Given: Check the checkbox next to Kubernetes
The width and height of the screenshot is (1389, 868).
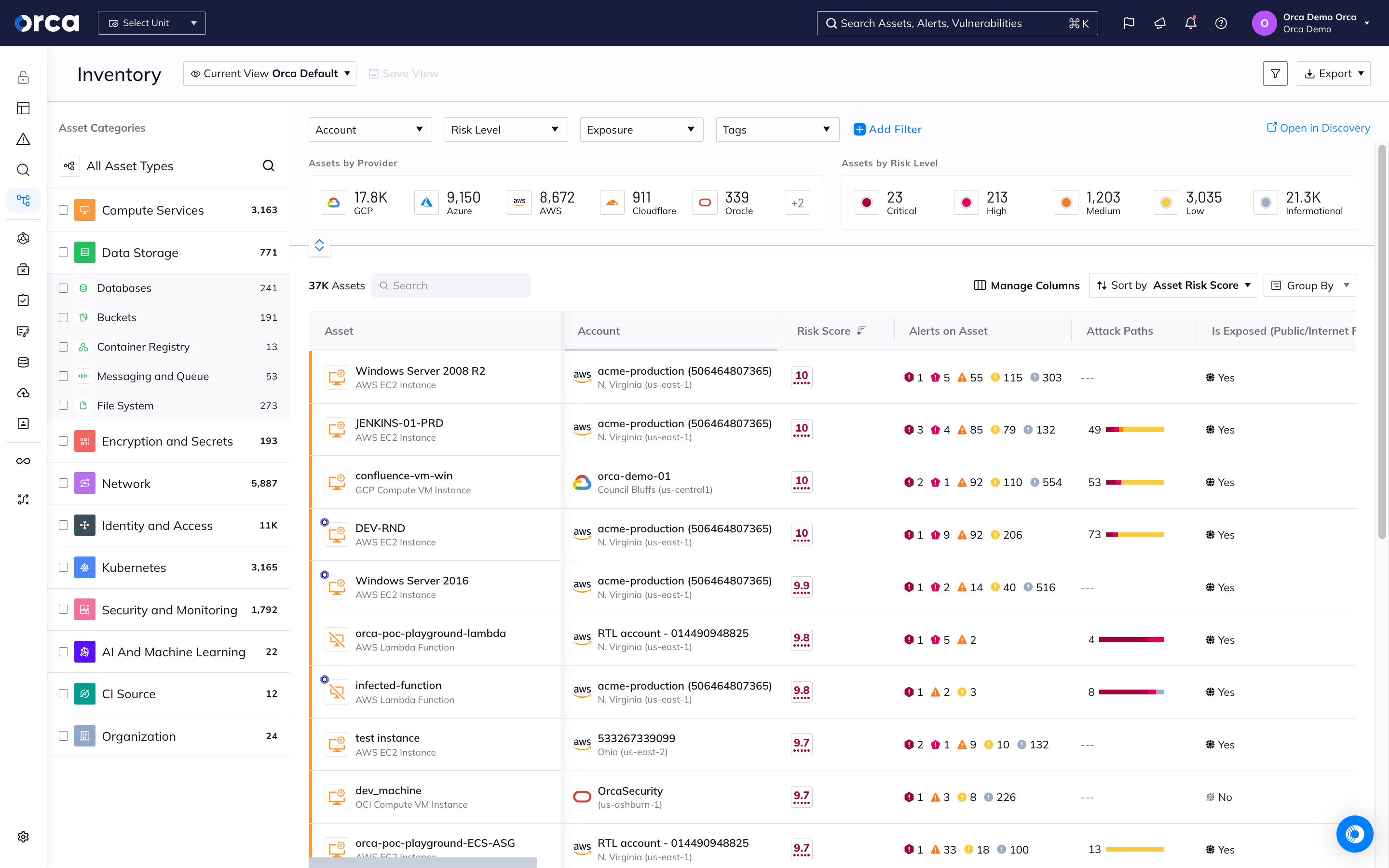Looking at the screenshot, I should (63, 567).
